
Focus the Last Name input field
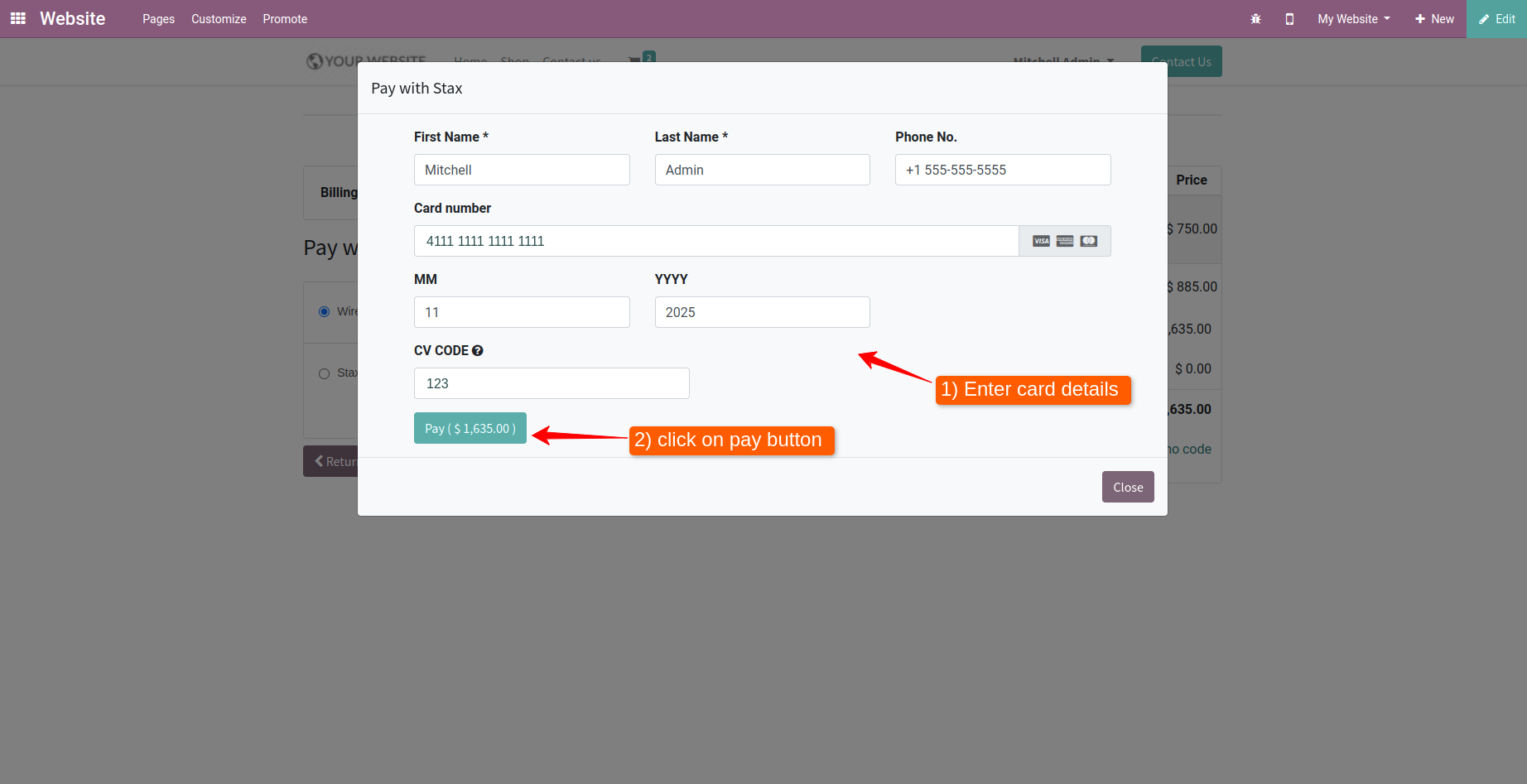point(763,170)
